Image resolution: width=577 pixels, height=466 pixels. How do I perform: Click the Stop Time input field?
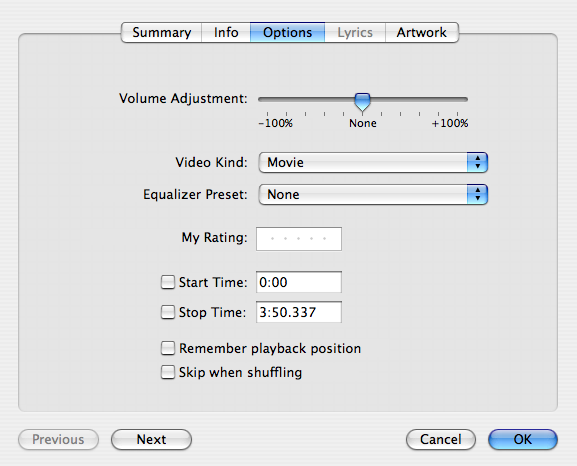click(x=299, y=312)
